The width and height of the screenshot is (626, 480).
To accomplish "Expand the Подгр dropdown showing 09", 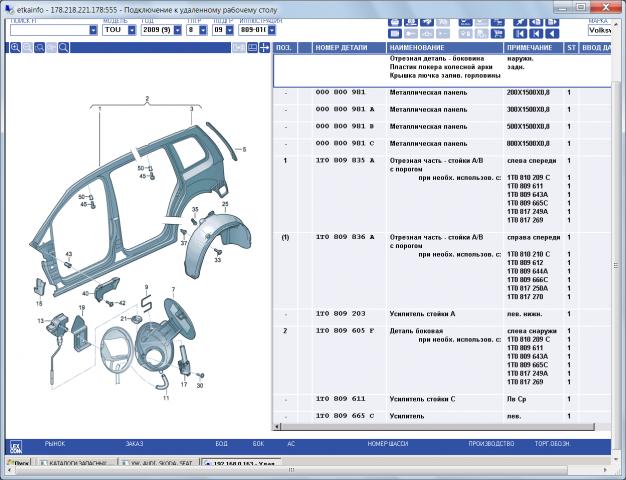I will [x=229, y=30].
